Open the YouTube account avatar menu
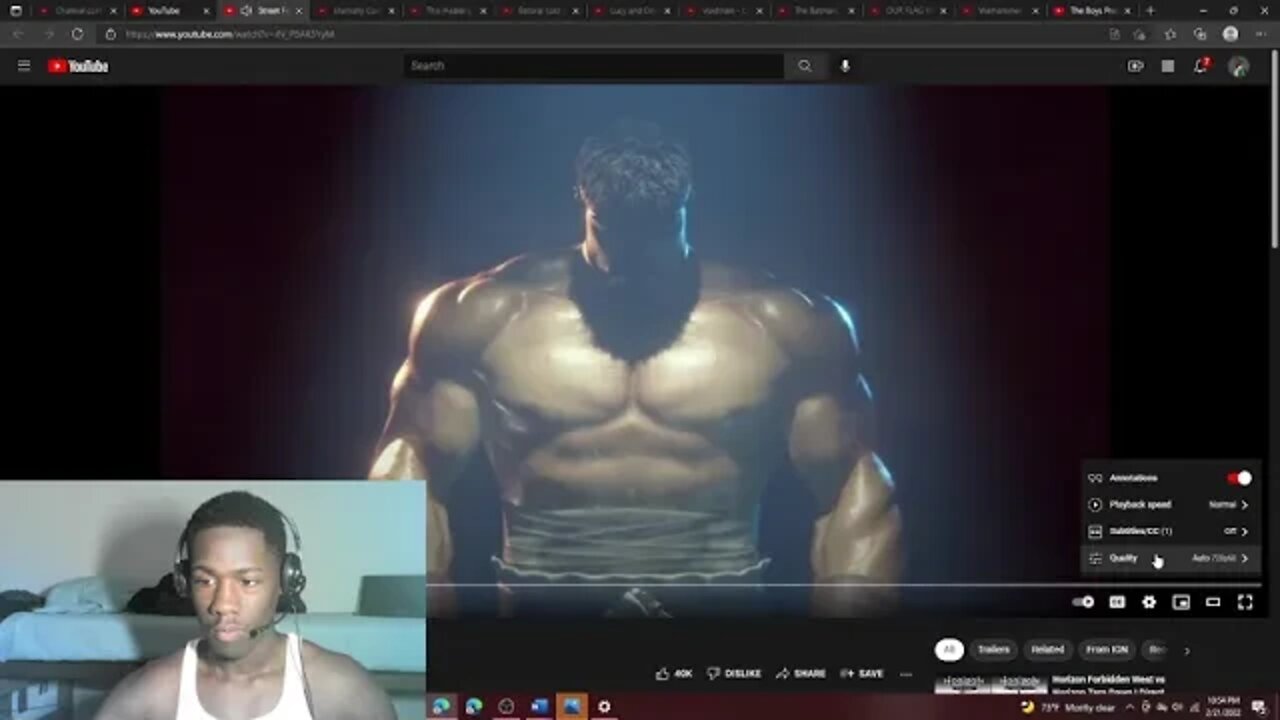 tap(1239, 66)
